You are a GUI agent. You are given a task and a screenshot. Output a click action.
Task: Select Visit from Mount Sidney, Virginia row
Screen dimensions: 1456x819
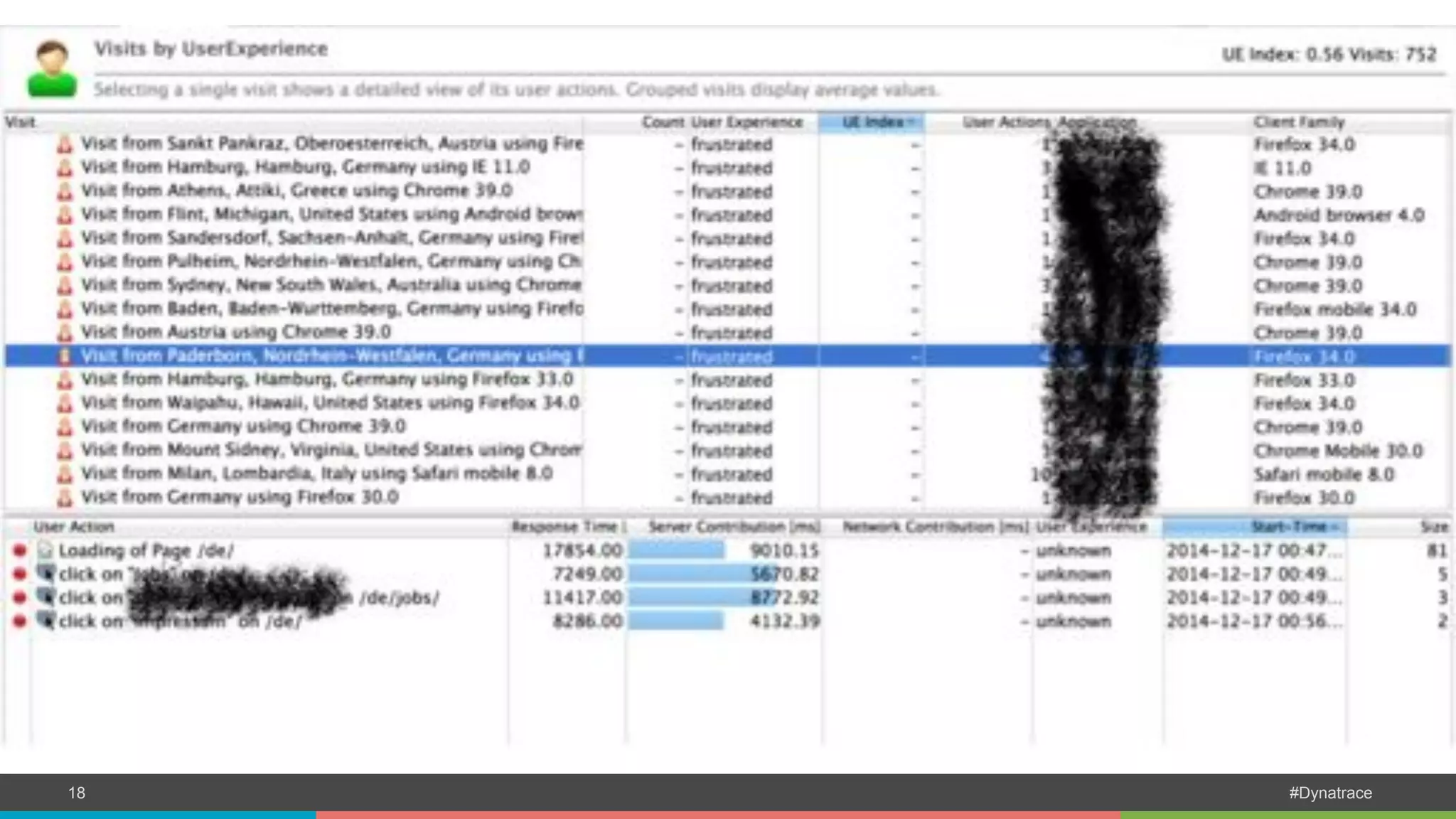point(728,450)
